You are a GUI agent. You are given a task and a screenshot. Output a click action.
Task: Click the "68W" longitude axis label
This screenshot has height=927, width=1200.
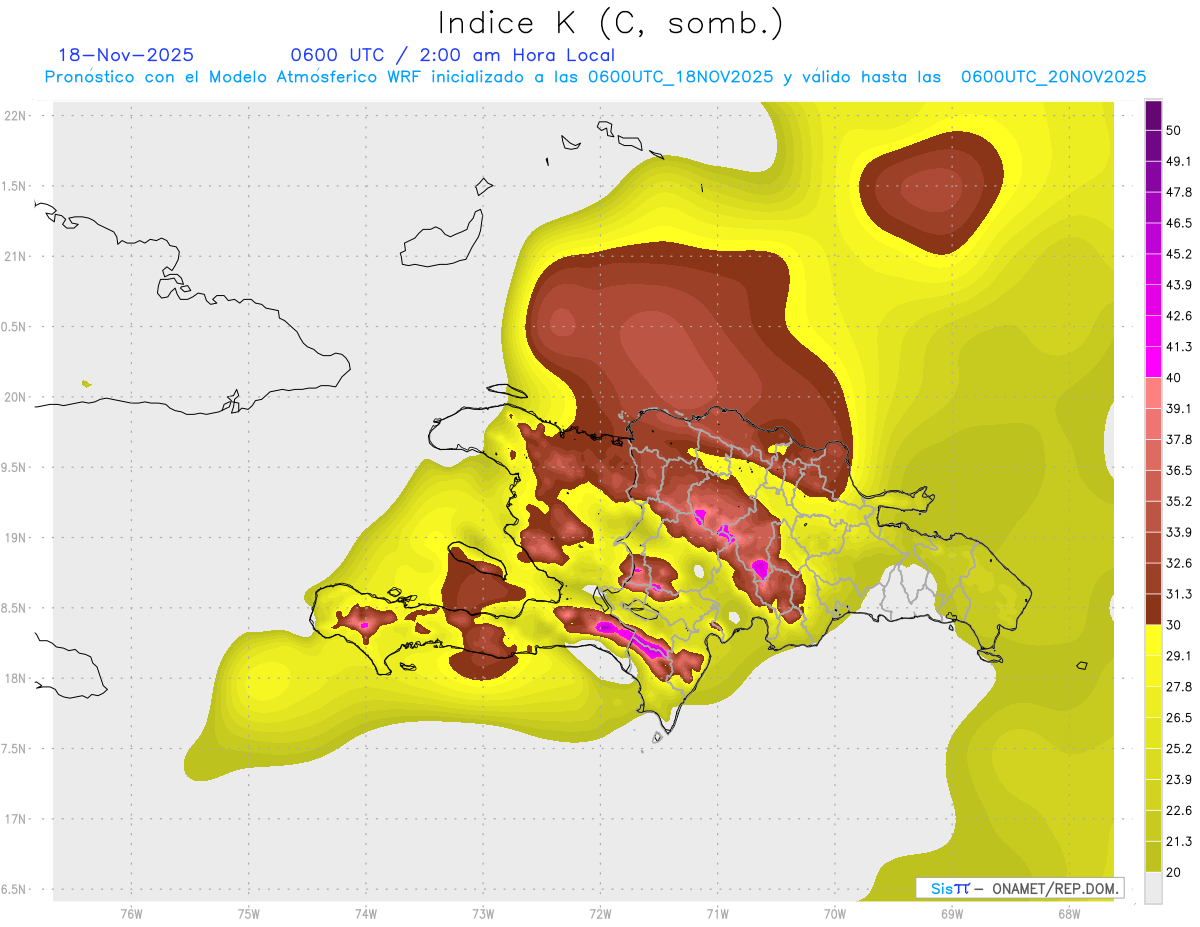point(1068,914)
